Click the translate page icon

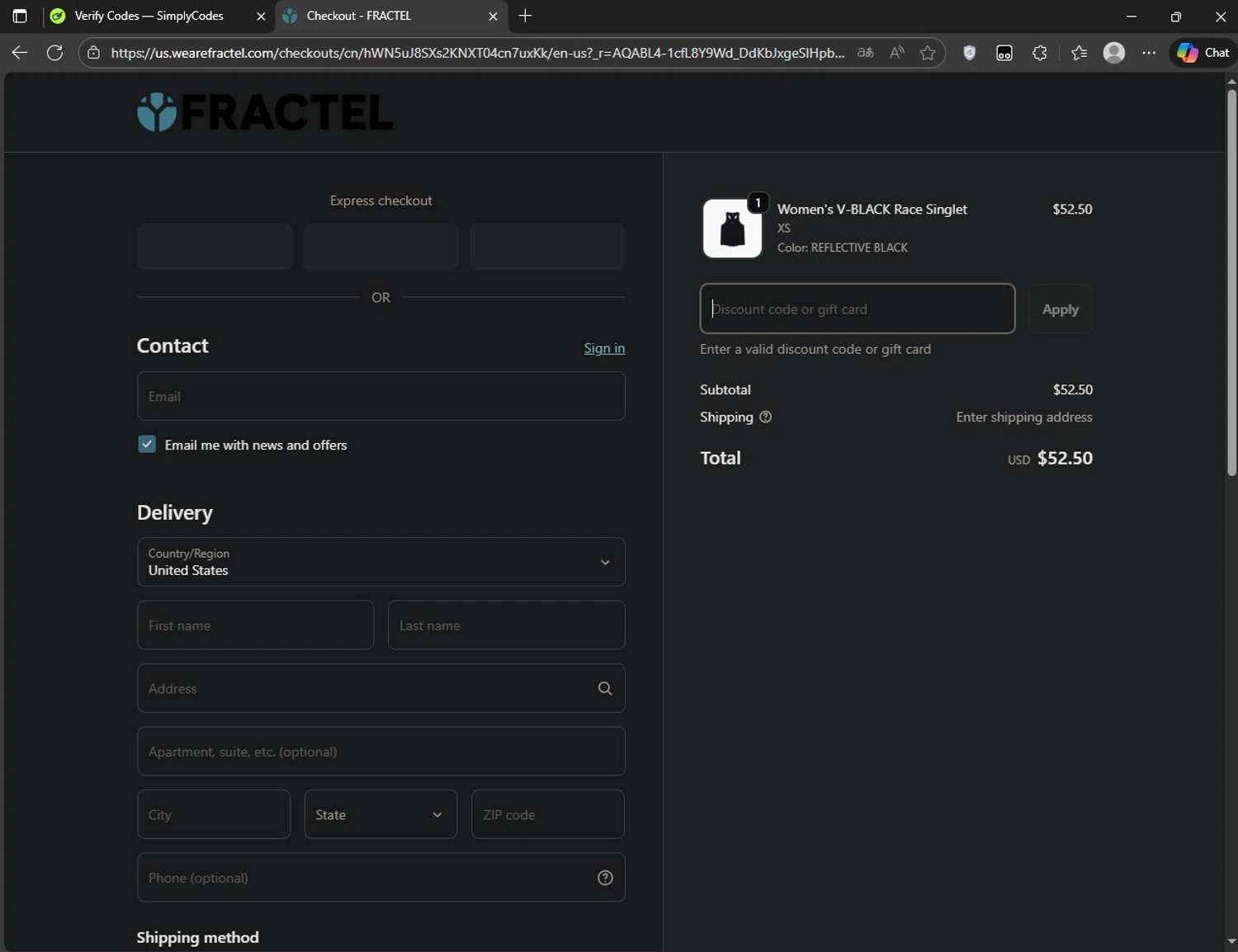tap(865, 53)
